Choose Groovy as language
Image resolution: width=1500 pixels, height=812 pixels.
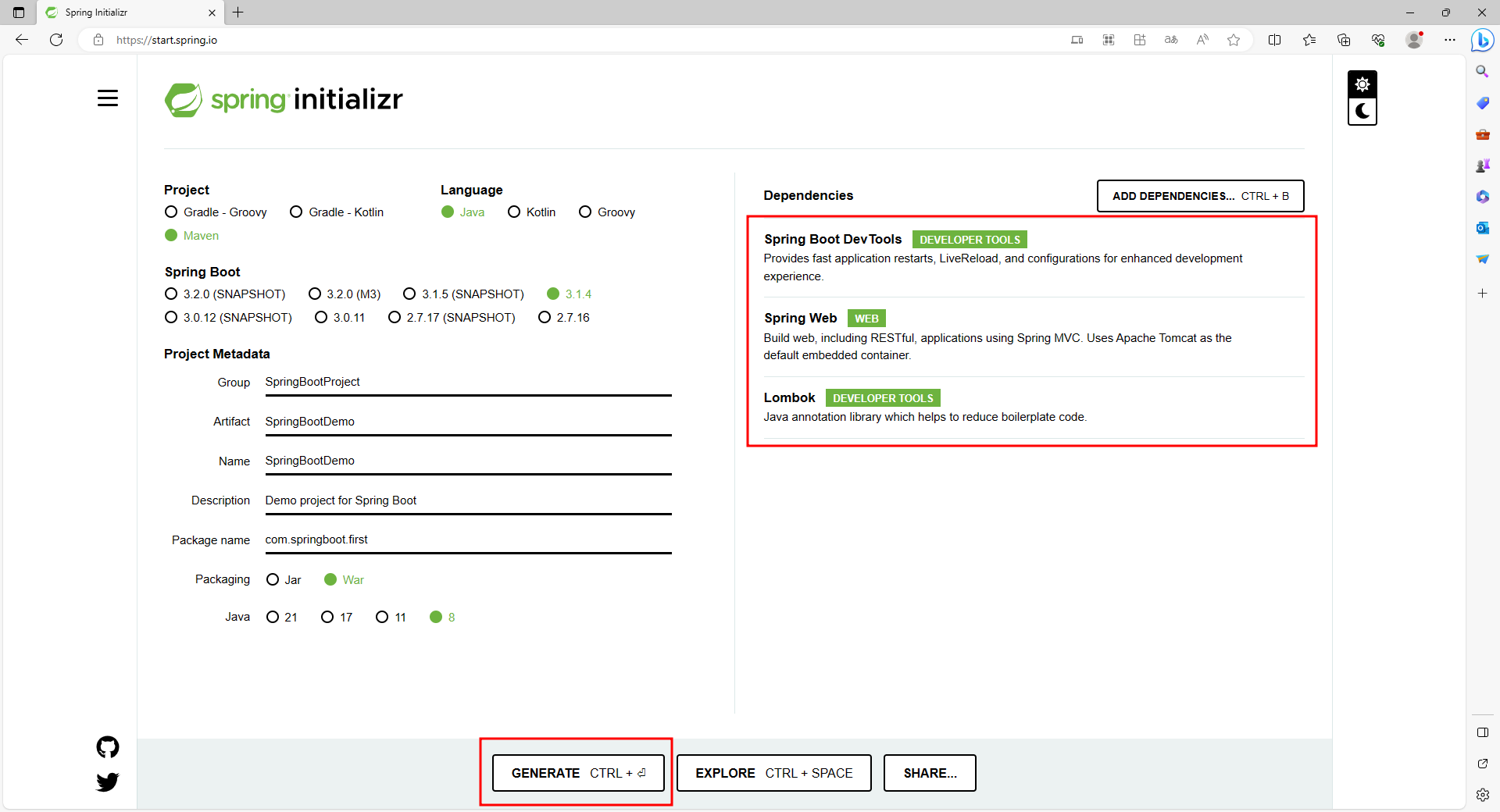pyautogui.click(x=606, y=212)
